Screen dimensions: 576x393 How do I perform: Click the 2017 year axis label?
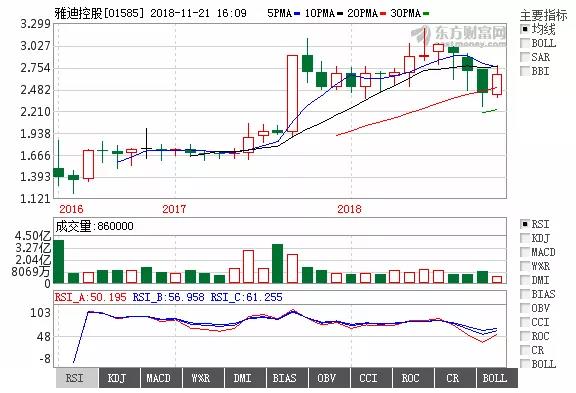[174, 209]
